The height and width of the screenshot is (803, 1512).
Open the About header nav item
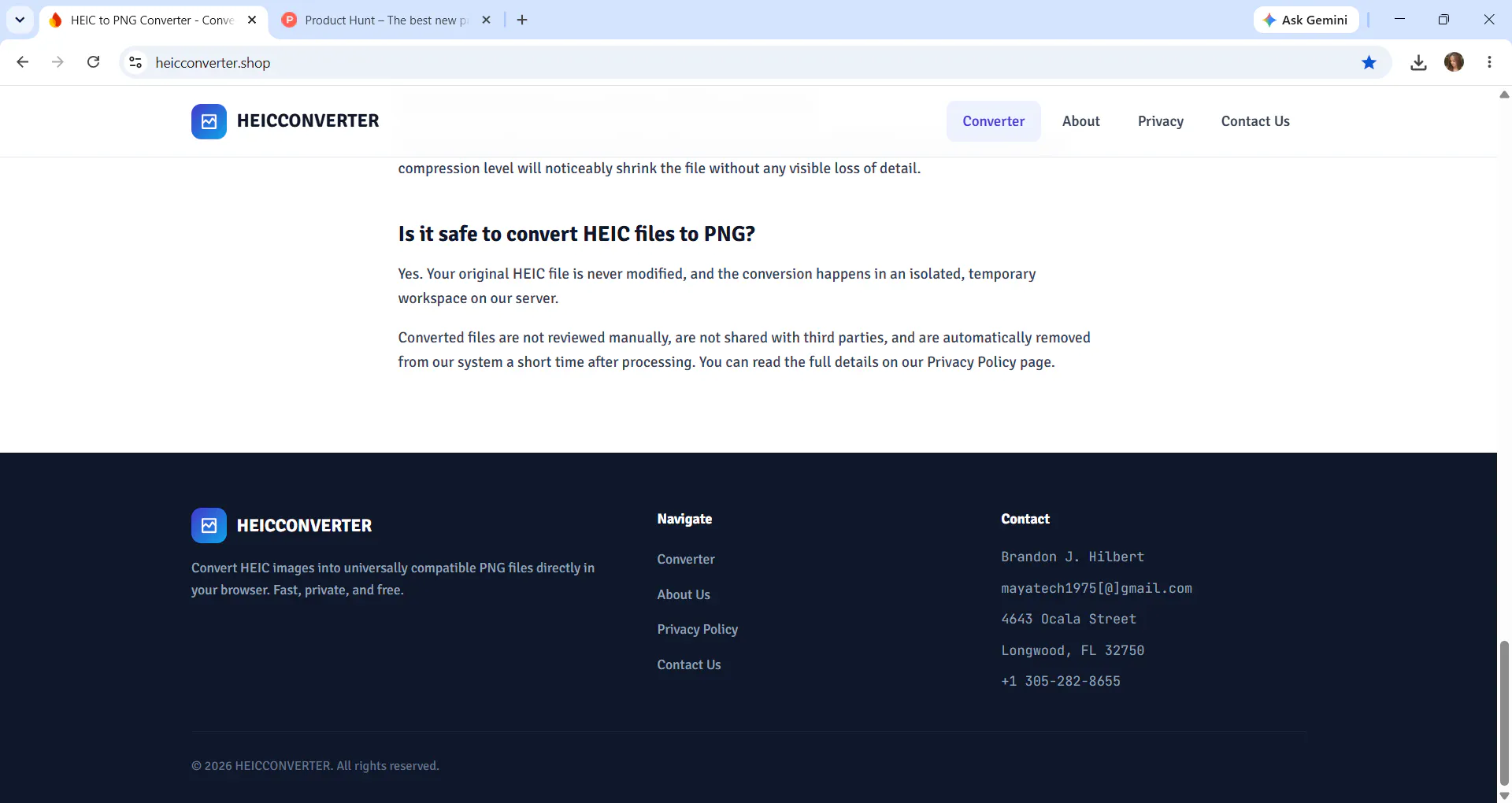1080,121
